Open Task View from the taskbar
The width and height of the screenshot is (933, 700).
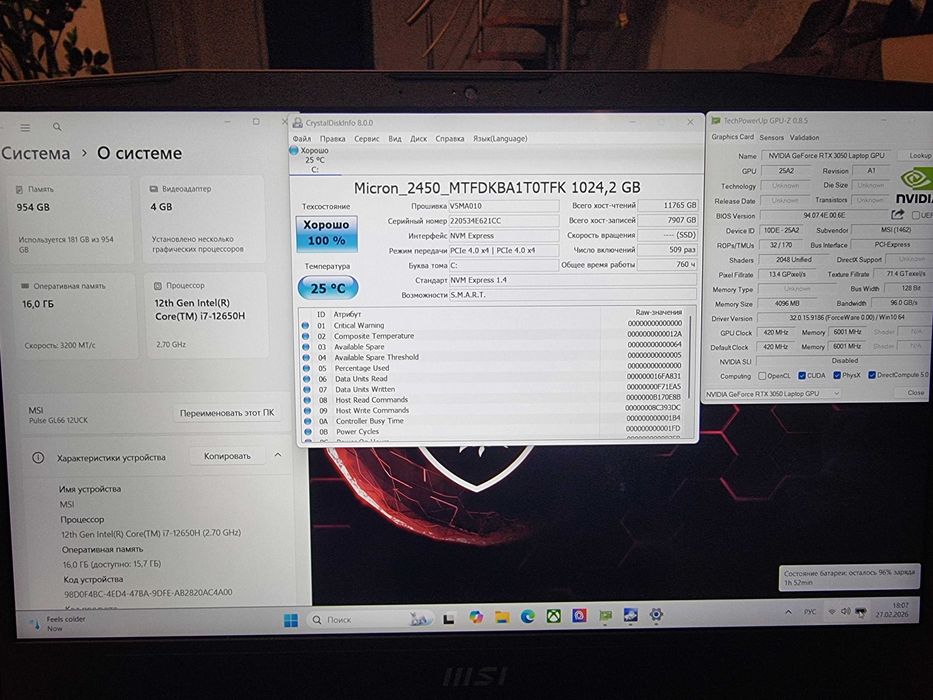449,619
